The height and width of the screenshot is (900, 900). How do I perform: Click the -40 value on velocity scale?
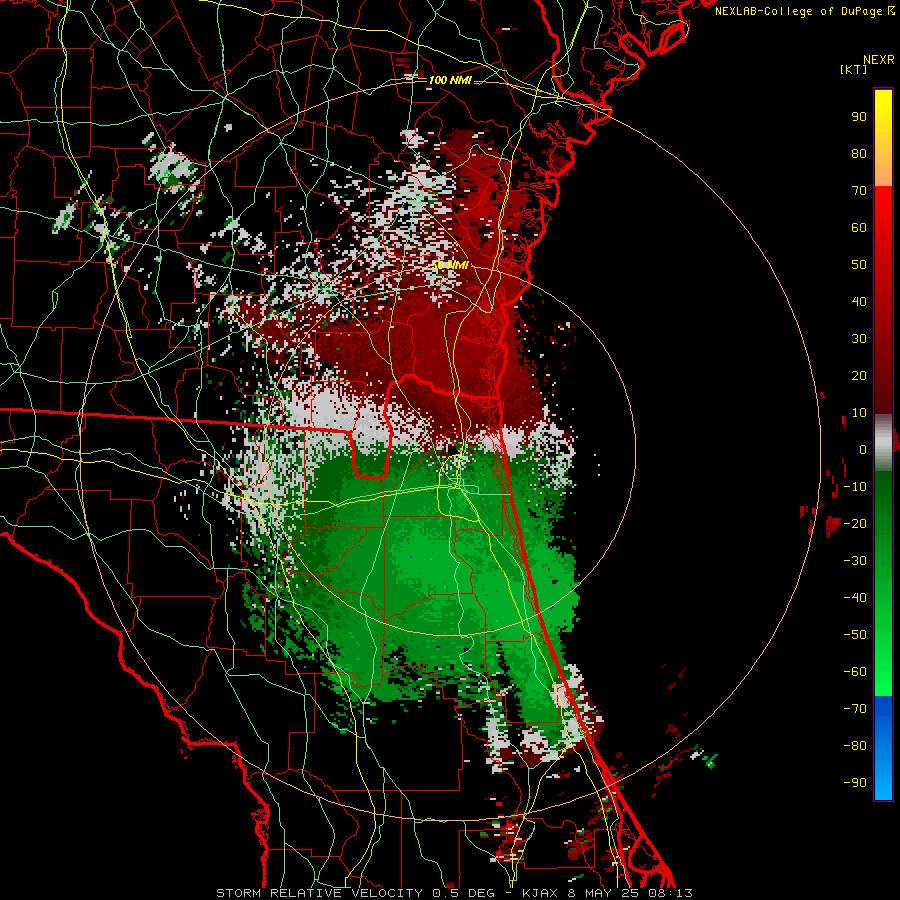(x=855, y=598)
